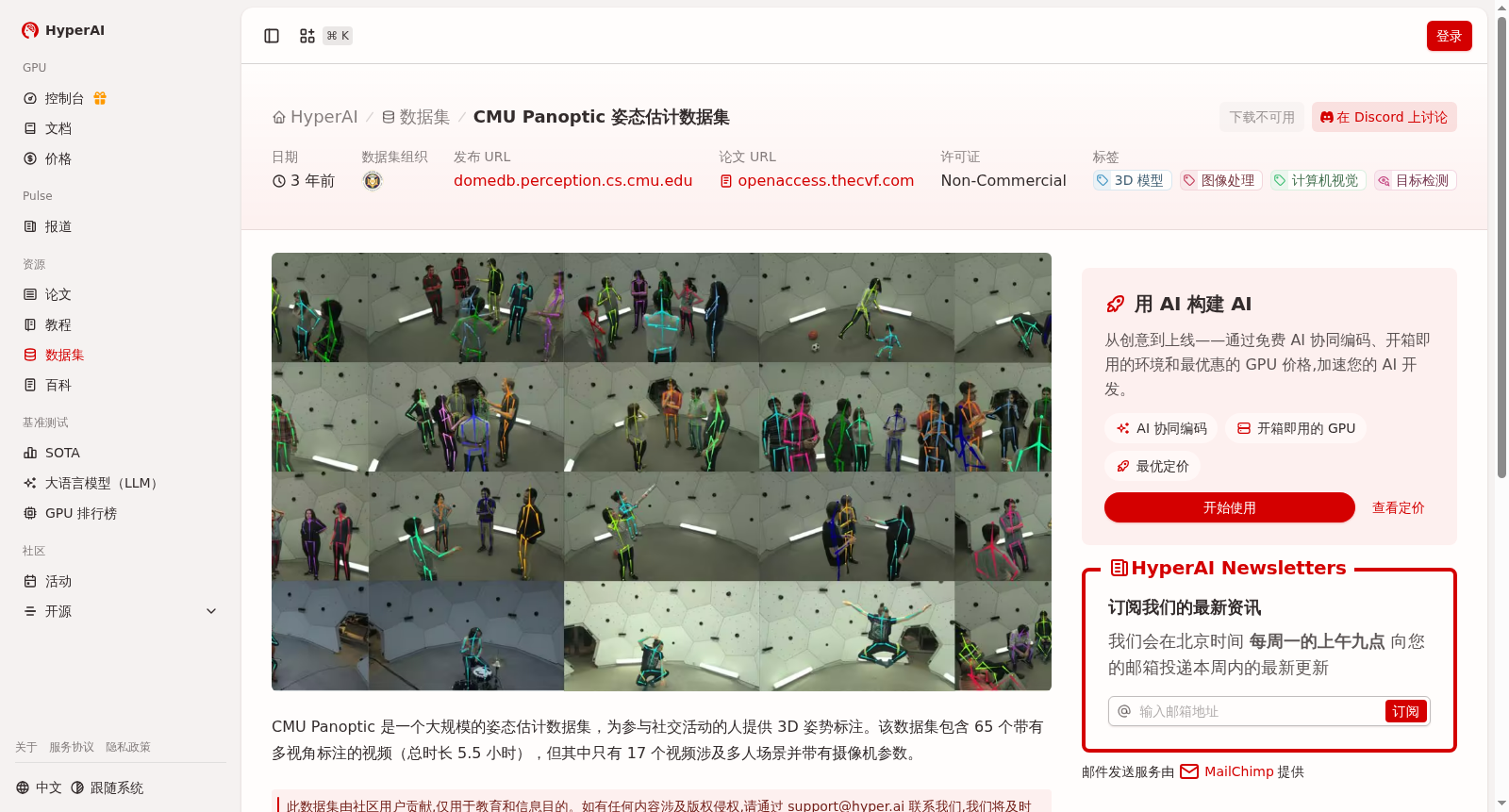The height and width of the screenshot is (812, 1509).
Task: Open 文档 in the sidebar
Action: click(x=58, y=128)
